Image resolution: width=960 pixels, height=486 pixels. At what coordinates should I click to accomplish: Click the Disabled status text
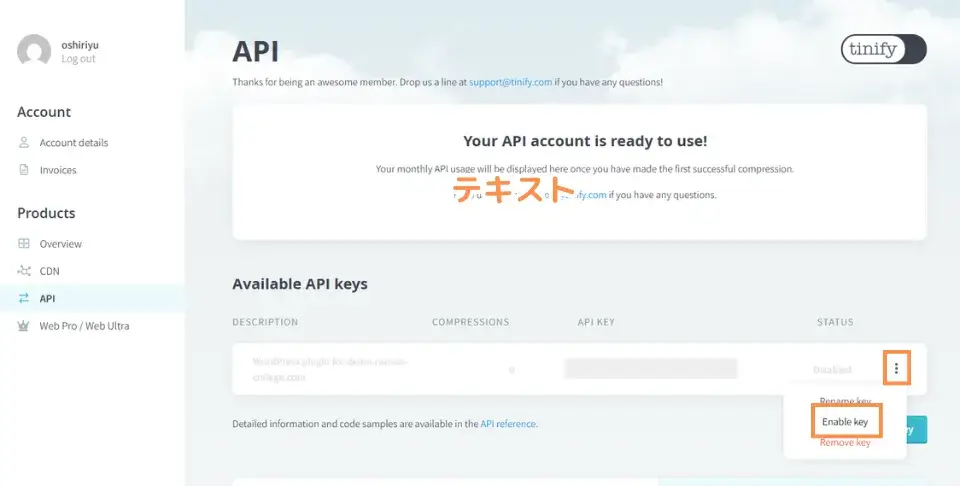(x=833, y=370)
